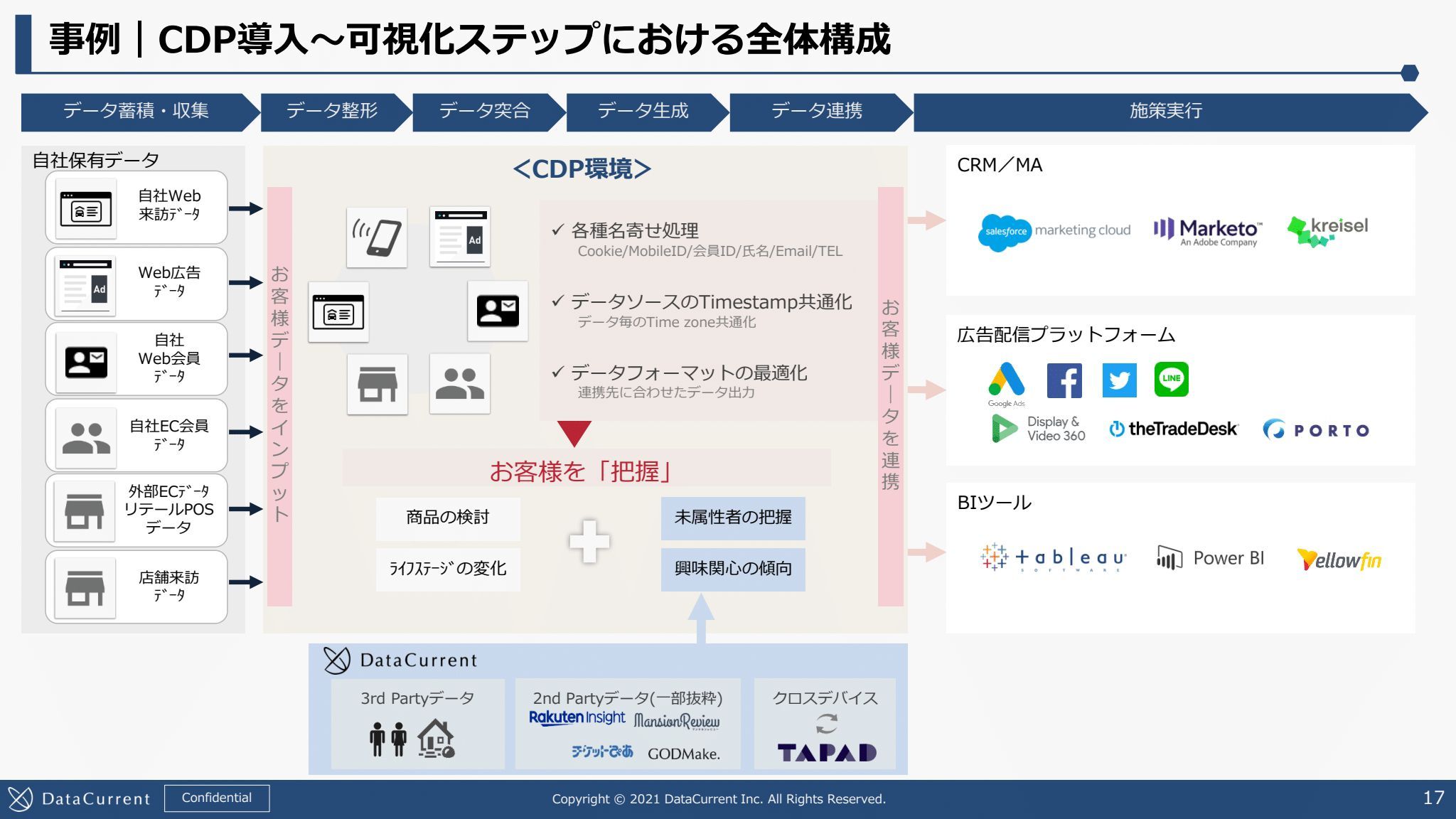Click the browser window icon in CDP環境

338,312
